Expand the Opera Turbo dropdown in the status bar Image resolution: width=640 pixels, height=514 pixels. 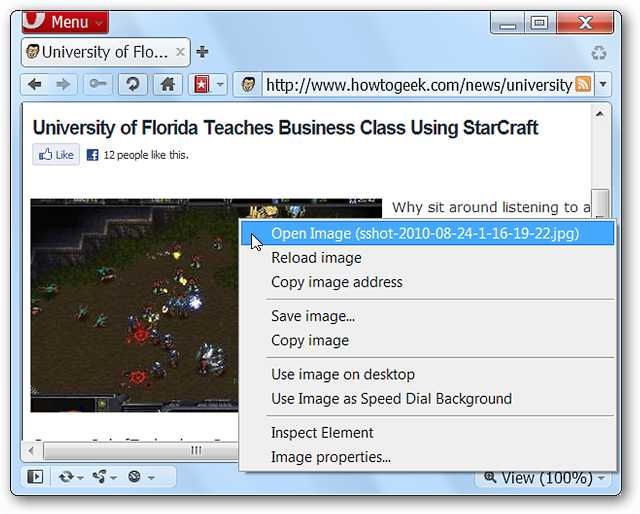(x=151, y=477)
